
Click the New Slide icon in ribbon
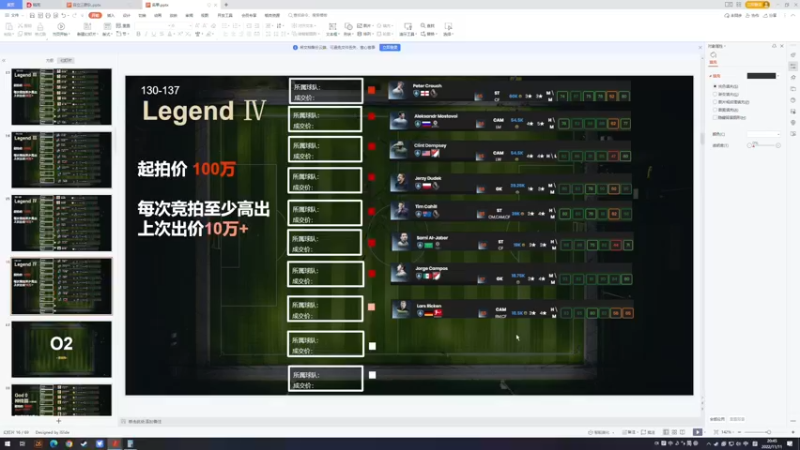(x=87, y=27)
